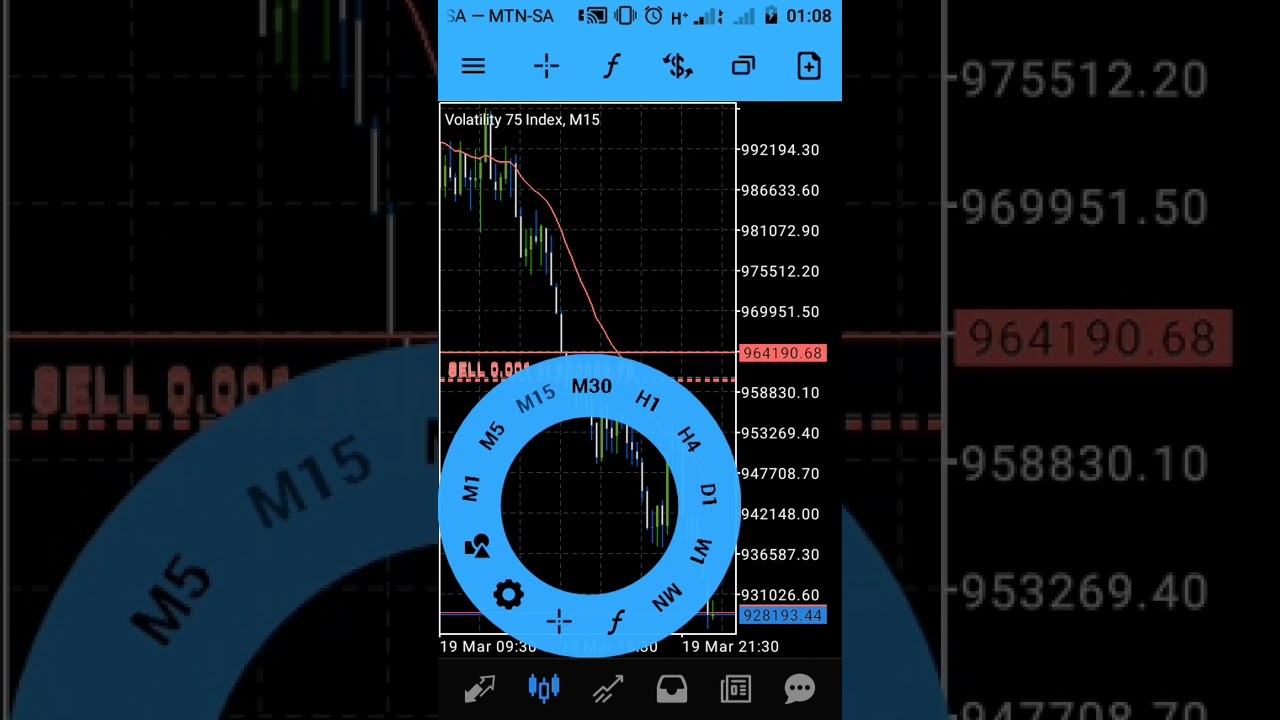
Task: Tap the battery icon in status bar
Action: pyautogui.click(x=771, y=16)
